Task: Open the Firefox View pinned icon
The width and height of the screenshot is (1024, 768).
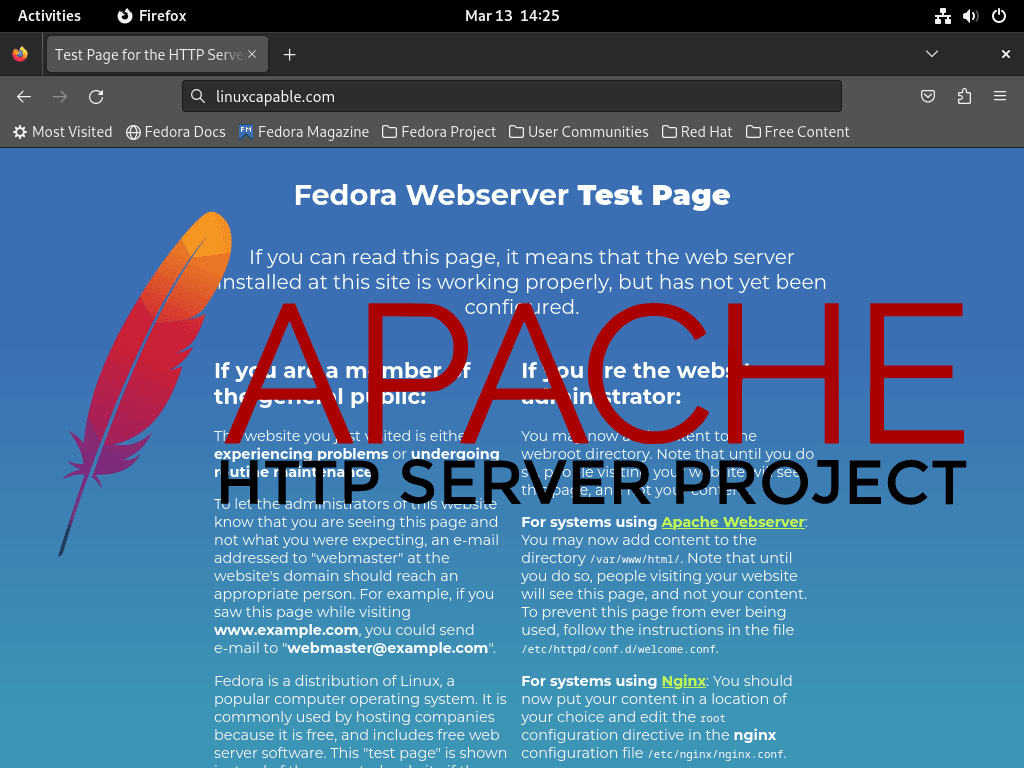Action: (20, 54)
